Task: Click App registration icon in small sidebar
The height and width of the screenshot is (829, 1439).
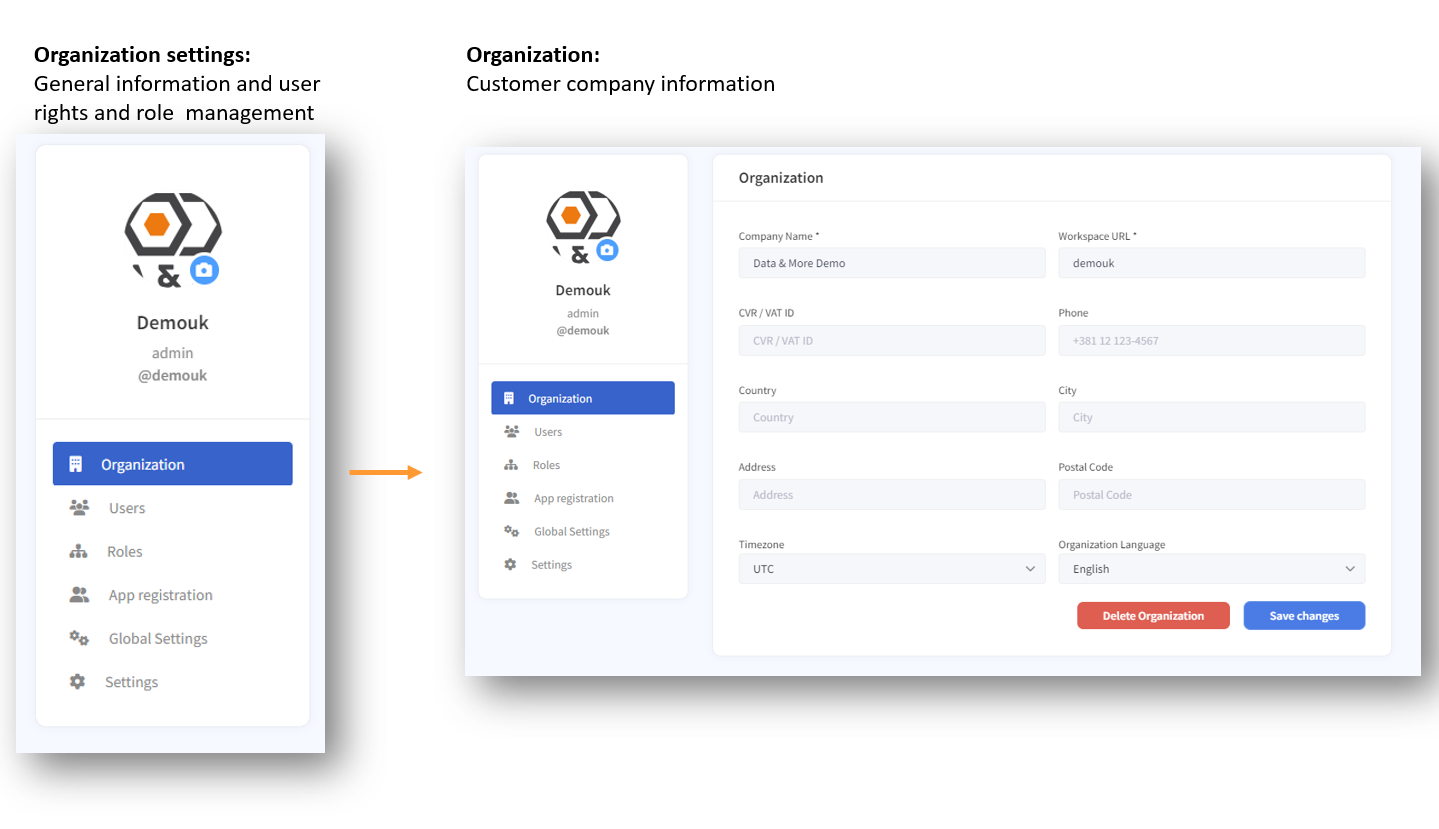Action: pos(512,498)
